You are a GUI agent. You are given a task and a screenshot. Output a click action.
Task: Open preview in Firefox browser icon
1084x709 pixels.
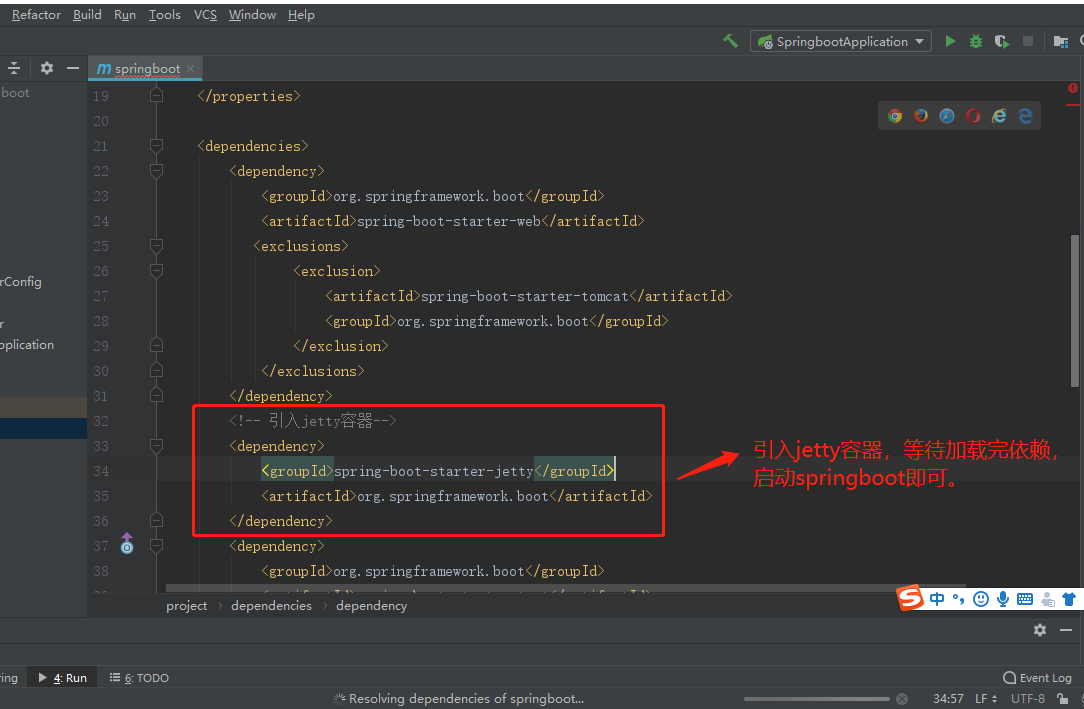click(x=921, y=116)
